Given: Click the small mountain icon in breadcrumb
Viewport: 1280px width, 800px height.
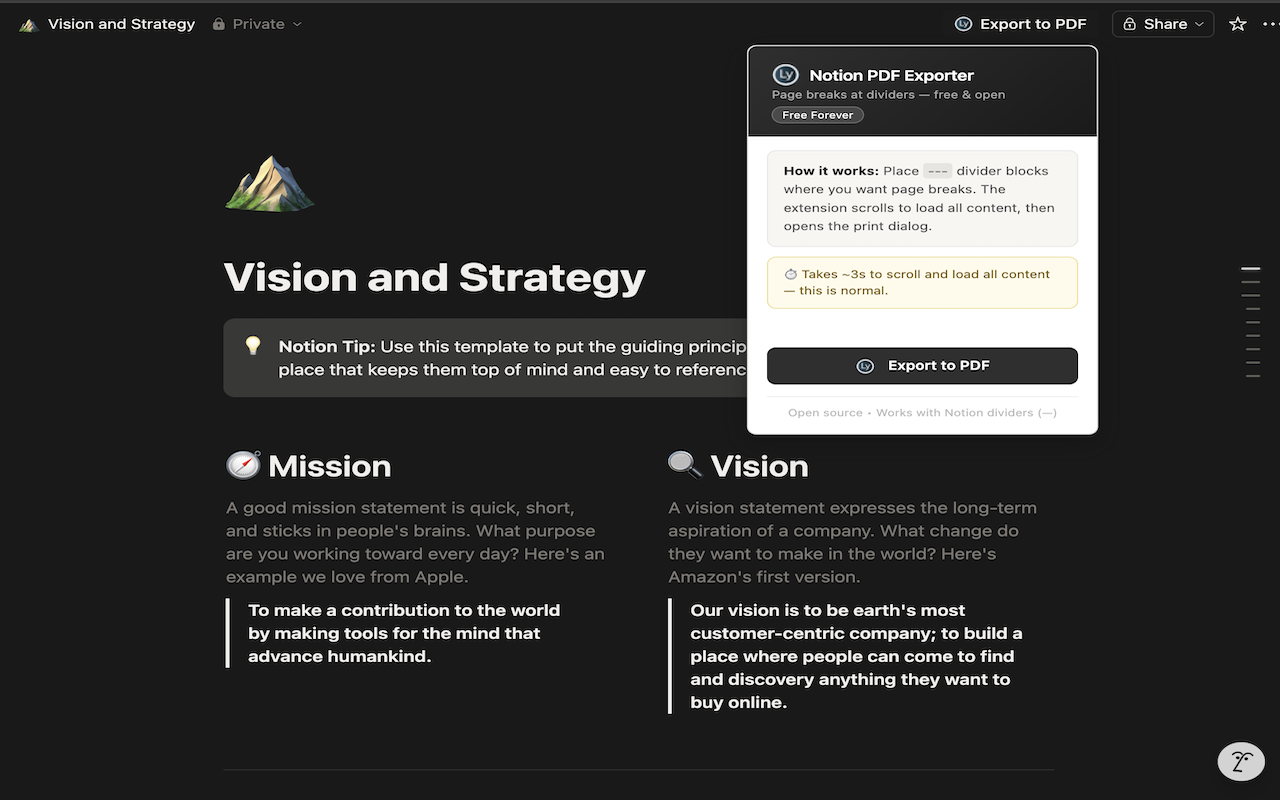Looking at the screenshot, I should [x=29, y=24].
